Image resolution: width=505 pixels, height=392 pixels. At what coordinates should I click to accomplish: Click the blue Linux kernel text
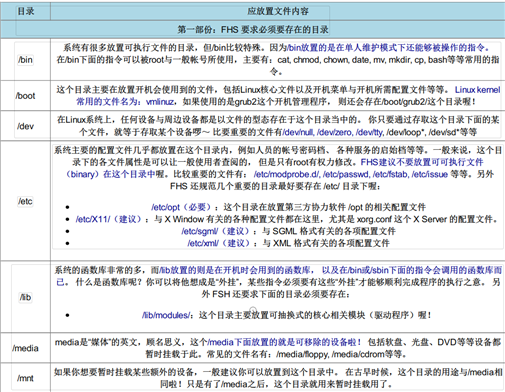click(477, 90)
